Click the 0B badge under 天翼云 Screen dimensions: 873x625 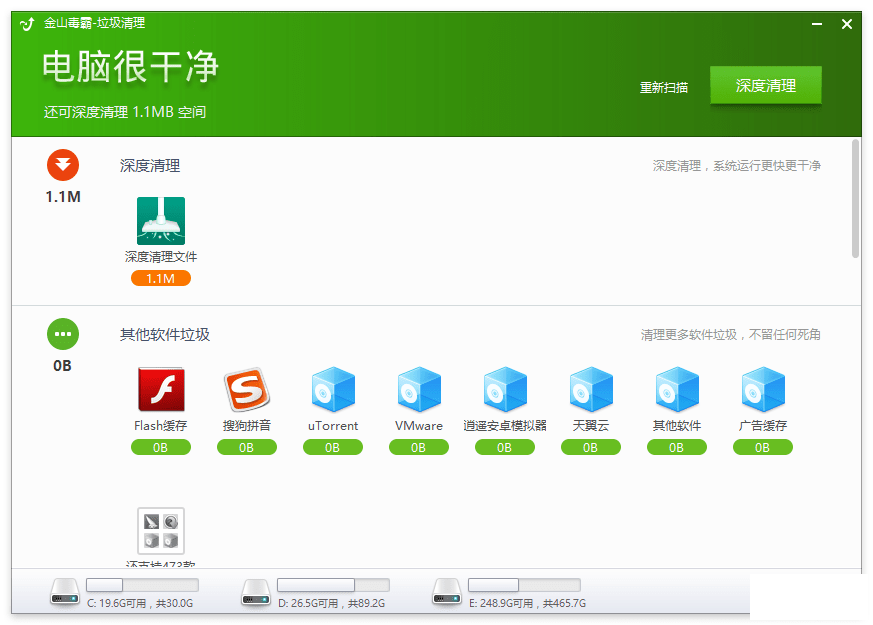click(x=591, y=447)
